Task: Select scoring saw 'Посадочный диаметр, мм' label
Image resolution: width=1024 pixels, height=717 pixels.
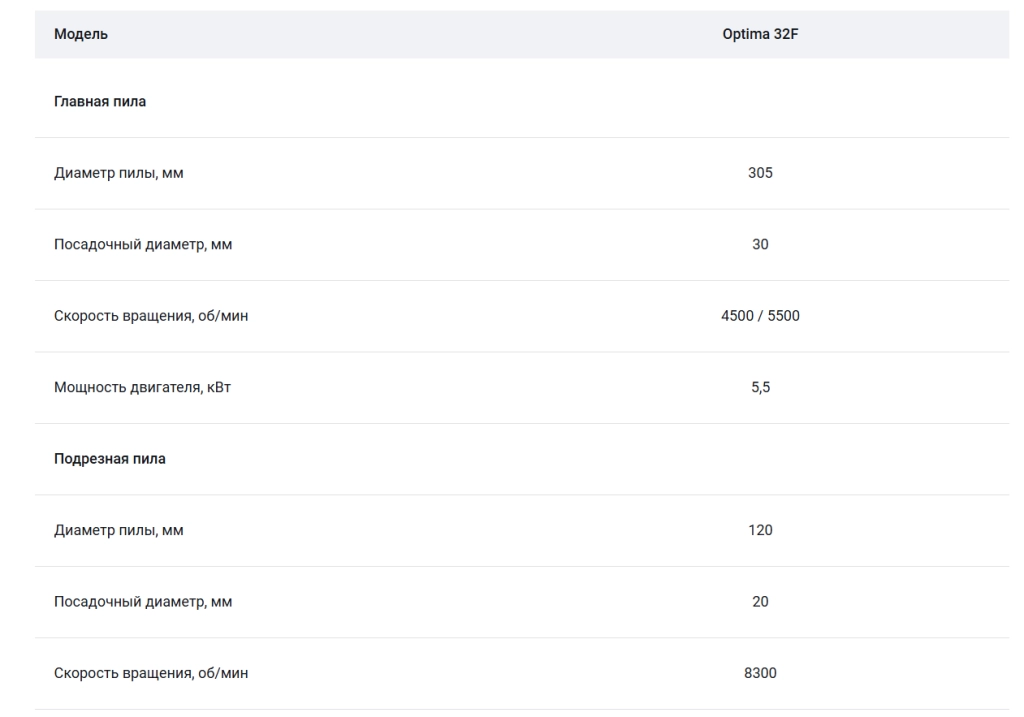Action: (x=143, y=601)
